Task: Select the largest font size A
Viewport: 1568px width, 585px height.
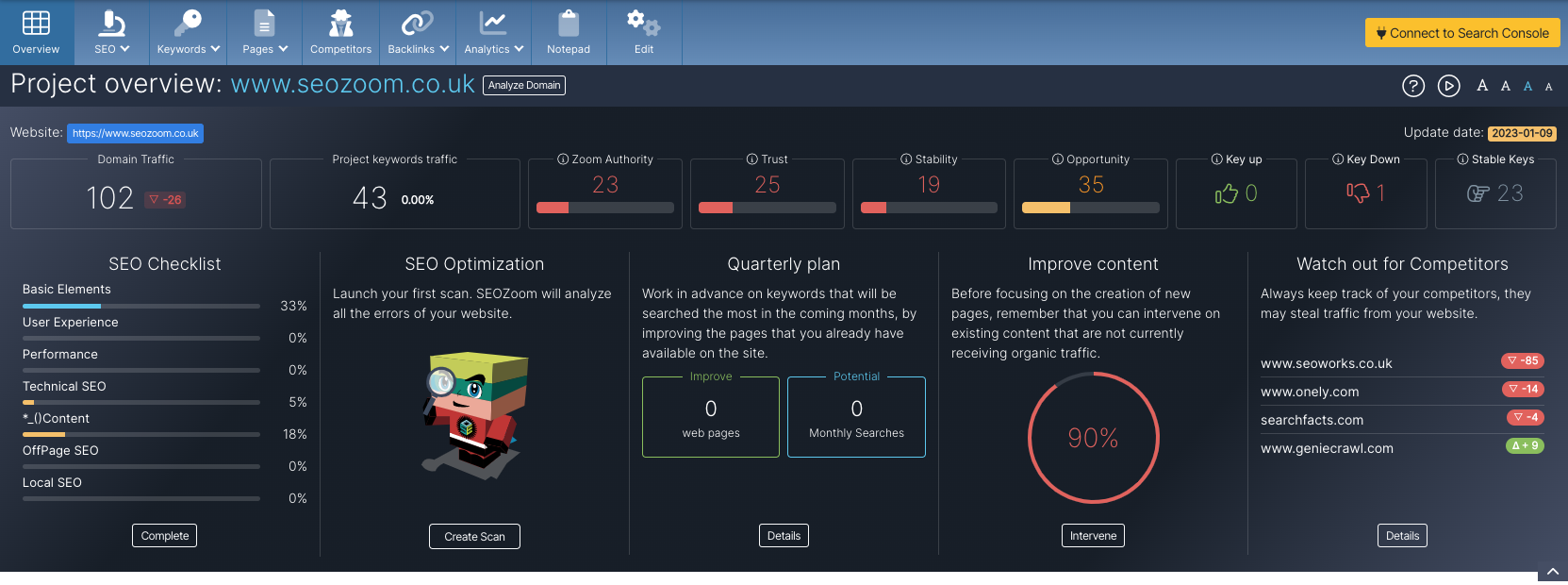Action: (x=1482, y=86)
